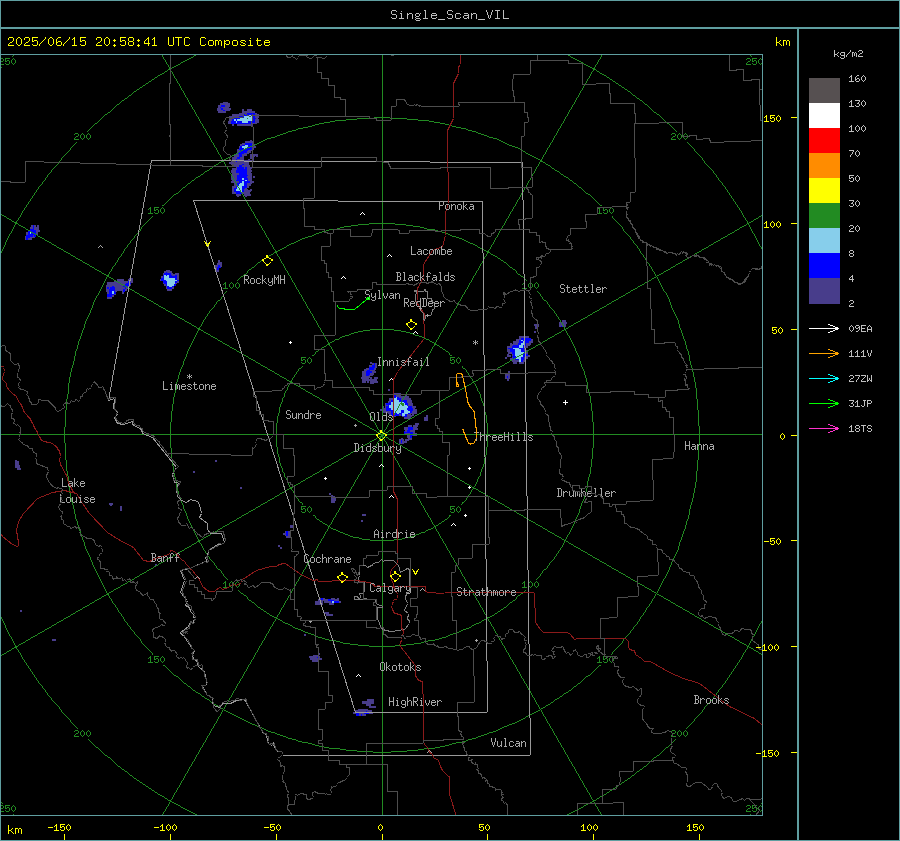This screenshot has width=900, height=841.
Task: Select the yellow 30-50 color swatch
Action: (824, 191)
